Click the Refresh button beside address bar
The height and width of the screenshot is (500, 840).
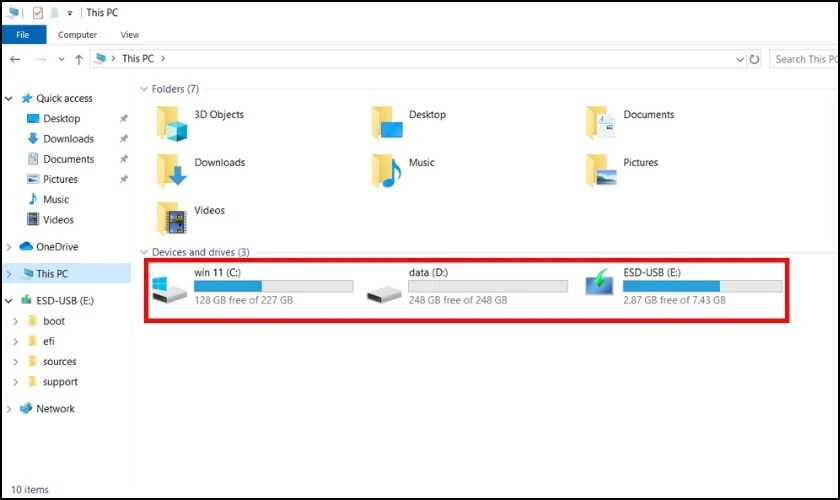(754, 59)
